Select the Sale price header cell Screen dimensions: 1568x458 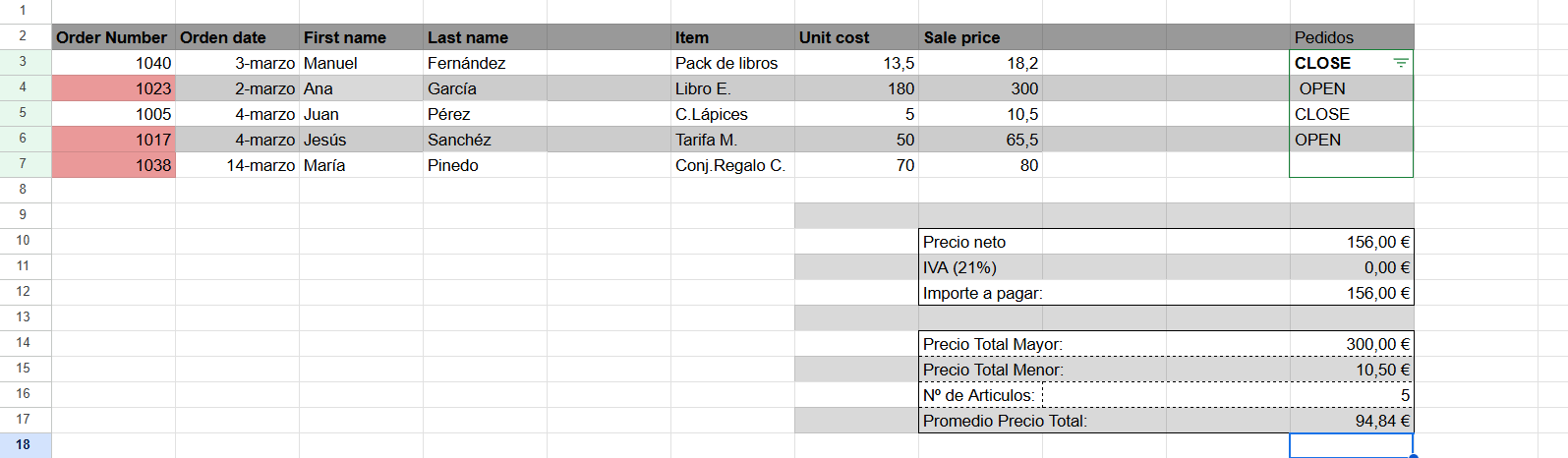coord(980,37)
